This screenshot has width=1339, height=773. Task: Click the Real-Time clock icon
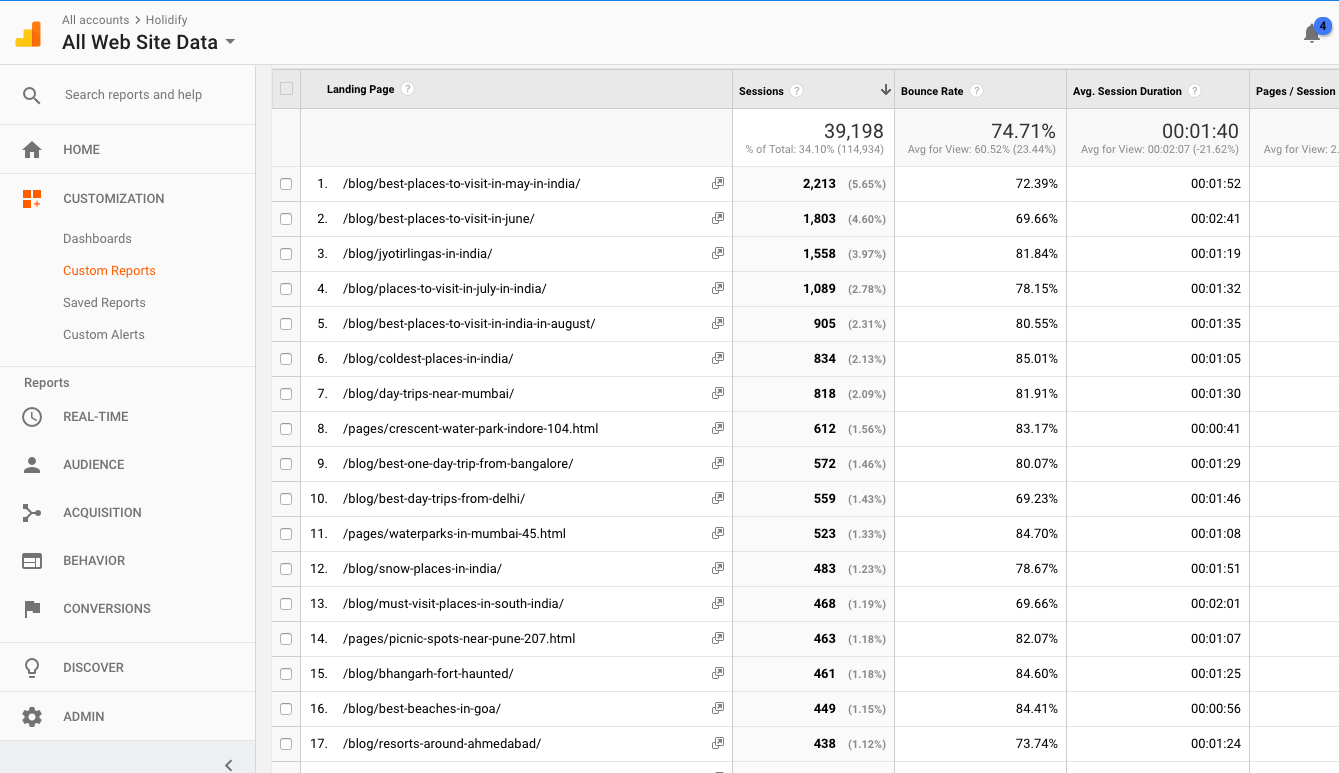click(x=32, y=417)
